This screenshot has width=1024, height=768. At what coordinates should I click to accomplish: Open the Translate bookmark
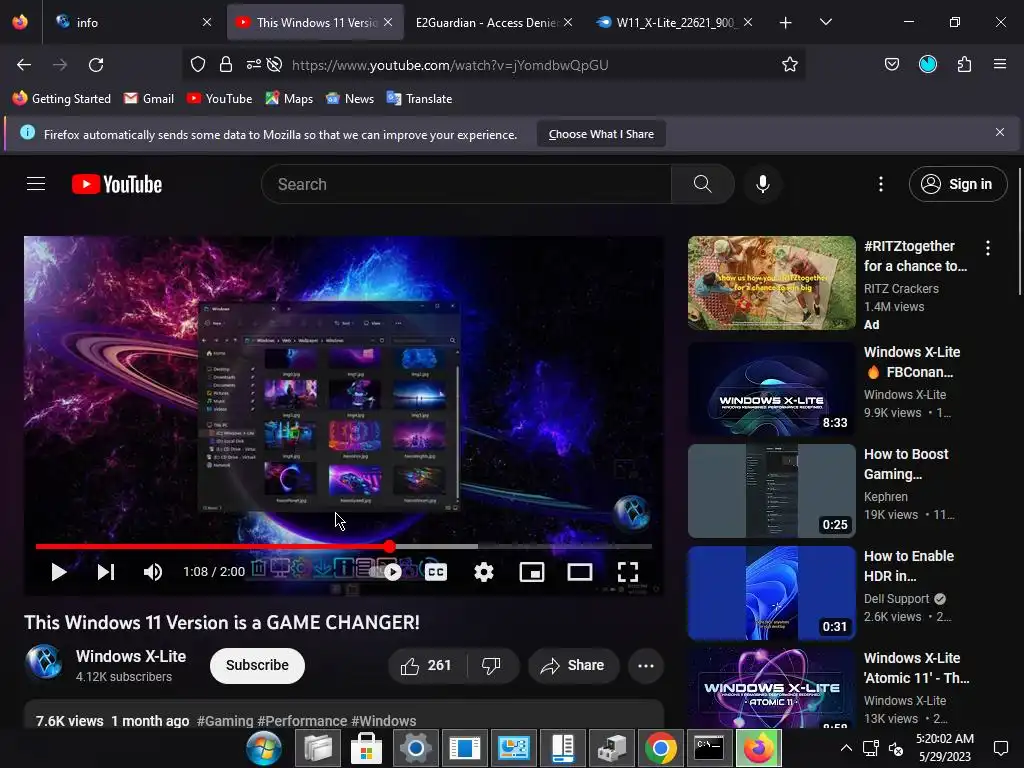click(x=419, y=99)
